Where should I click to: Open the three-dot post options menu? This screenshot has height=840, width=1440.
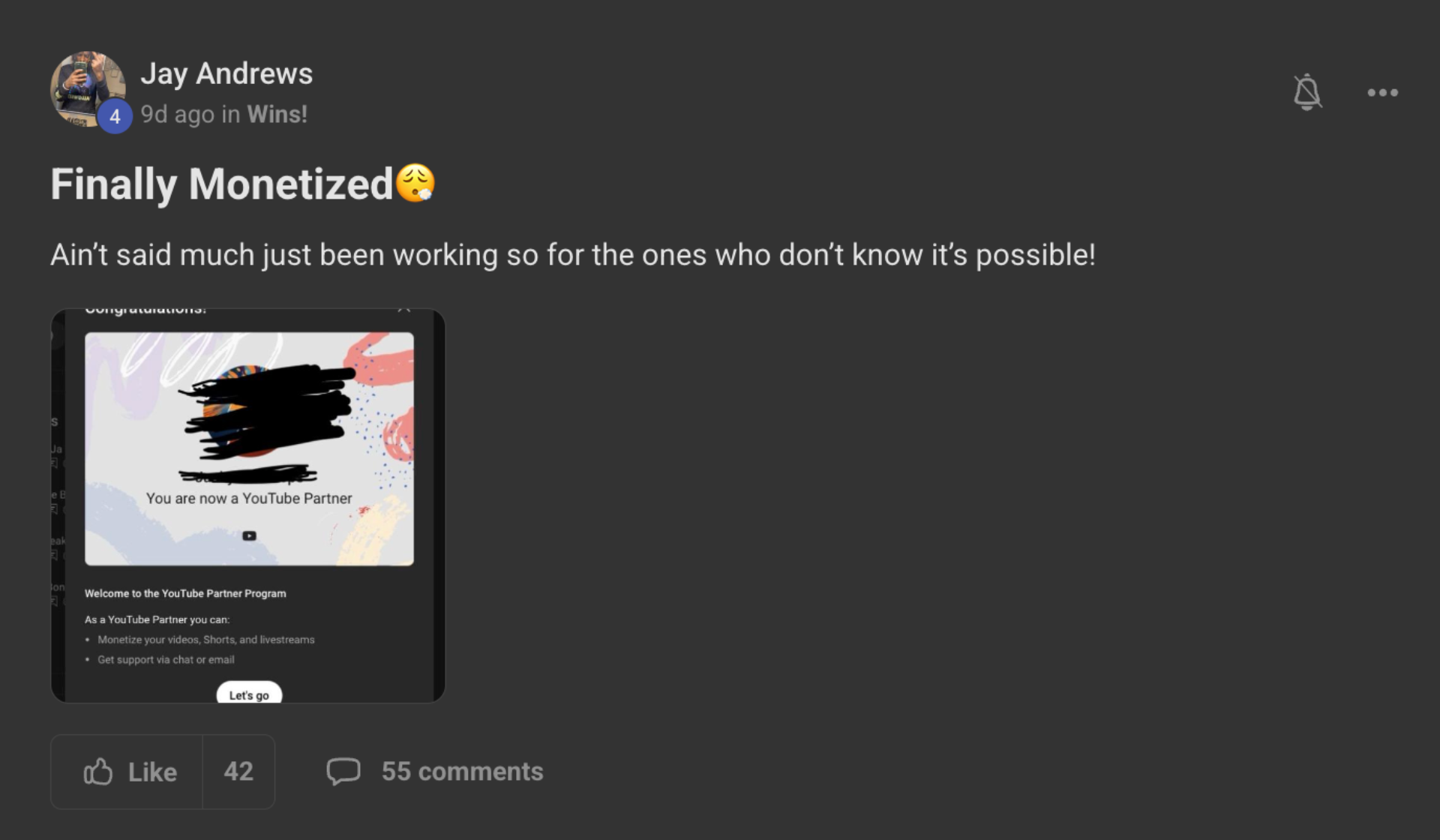[x=1382, y=92]
